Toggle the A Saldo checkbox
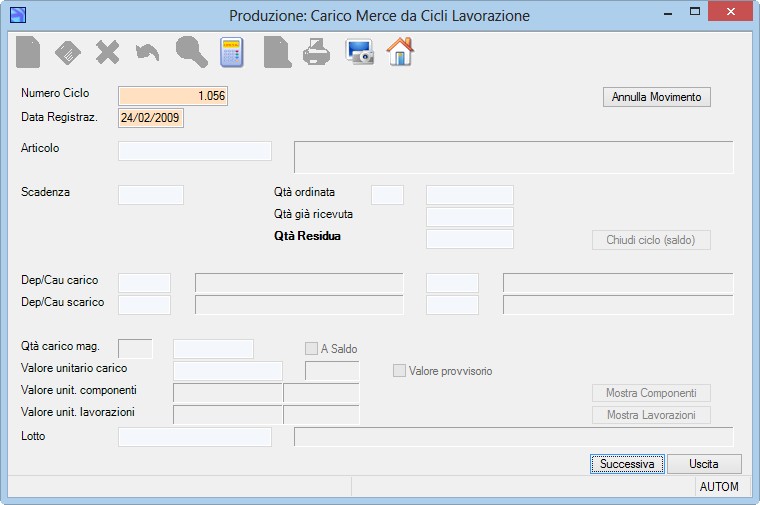 point(311,348)
